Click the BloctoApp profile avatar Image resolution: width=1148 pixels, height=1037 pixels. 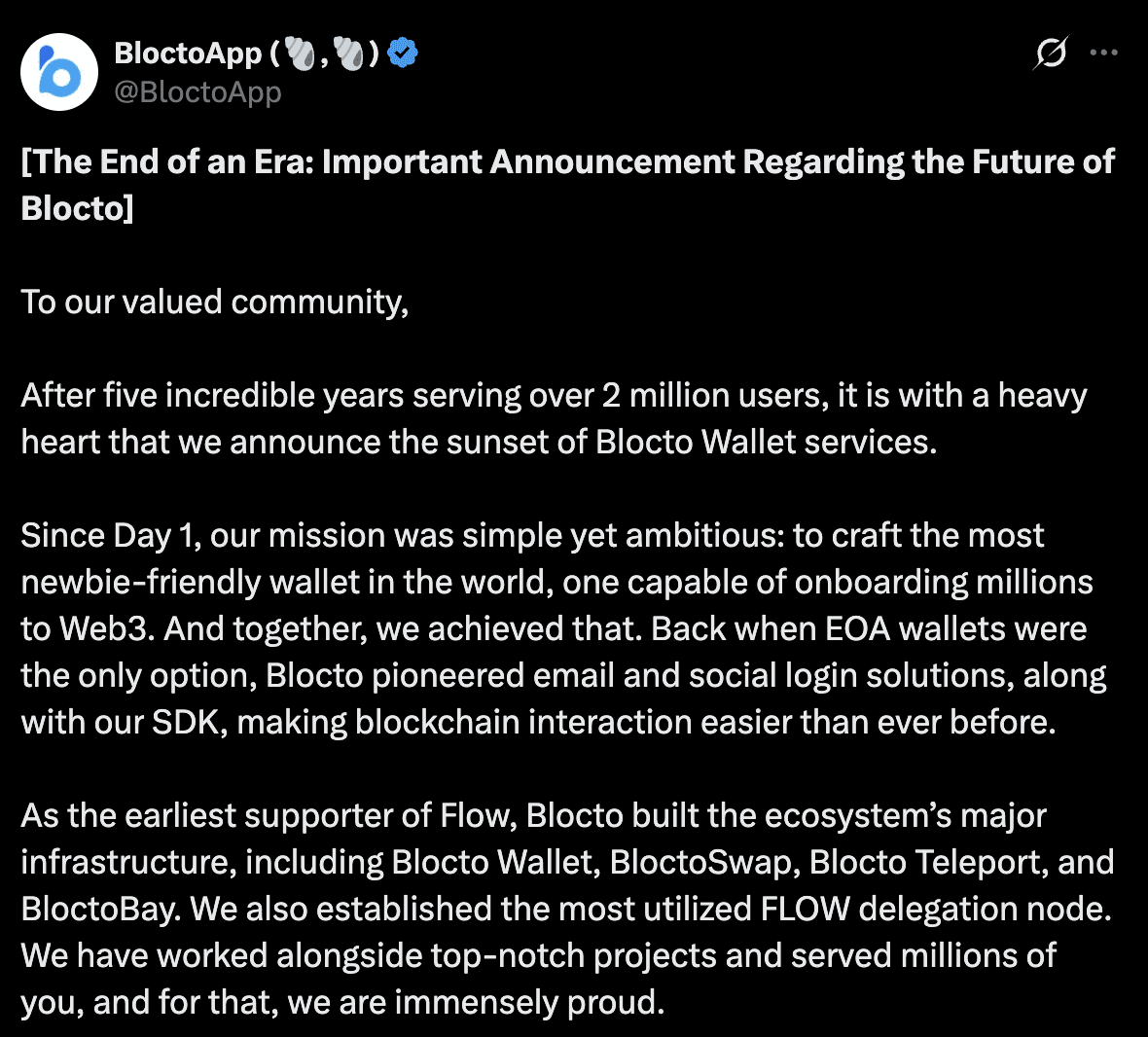click(x=59, y=72)
